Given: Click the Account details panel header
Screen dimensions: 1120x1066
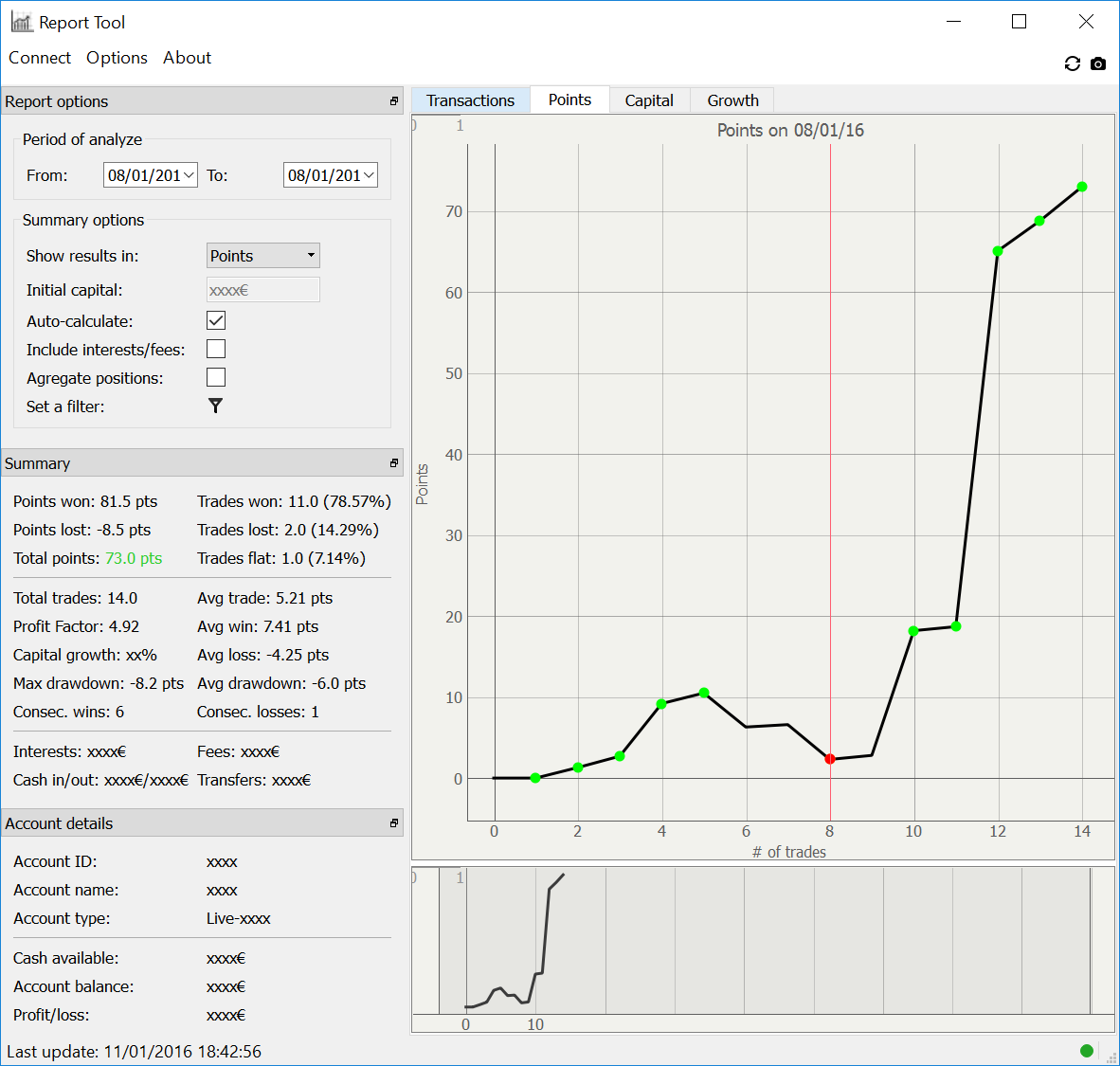Looking at the screenshot, I should pos(202,823).
